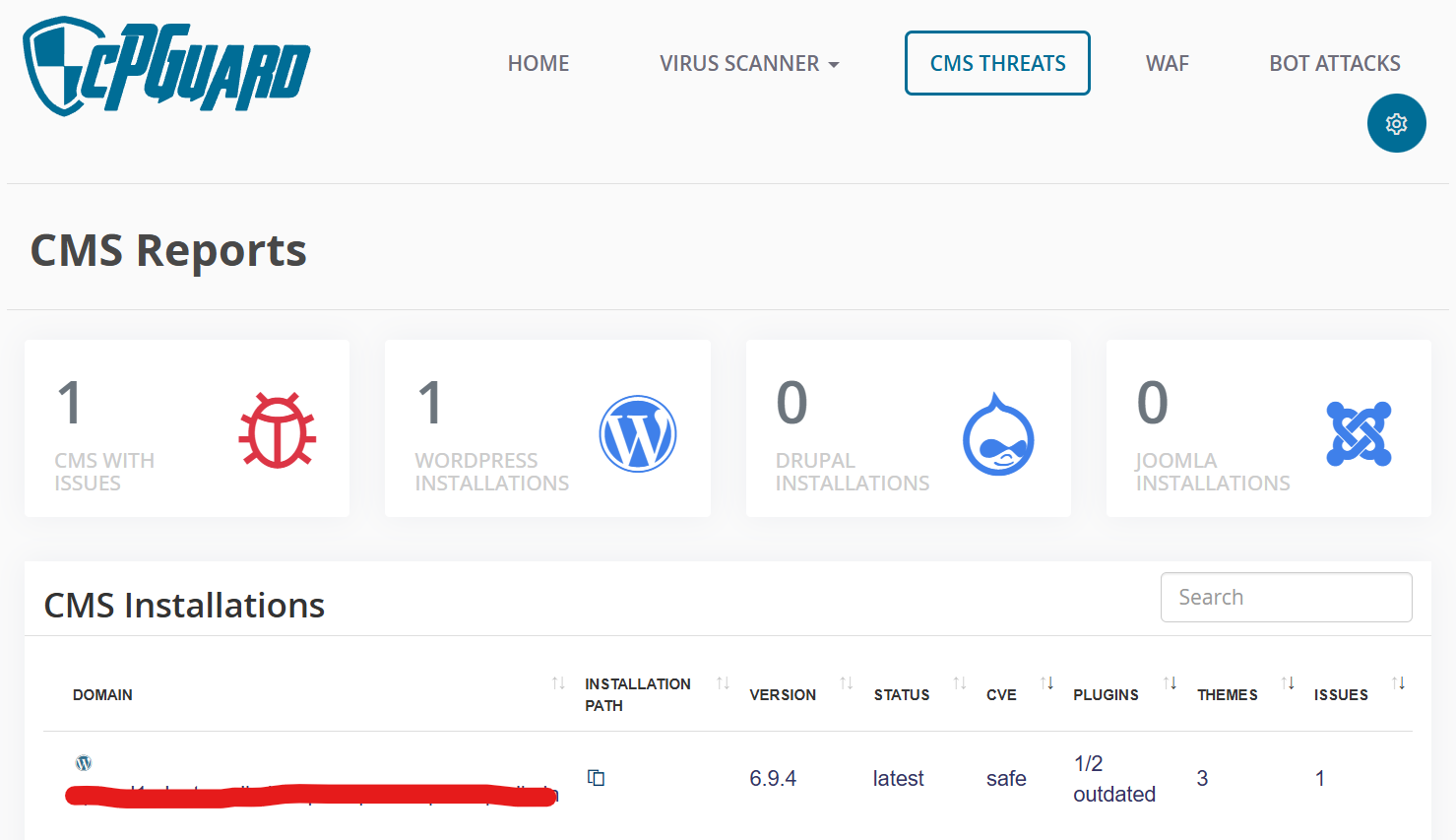The image size is (1456, 840).
Task: Sort table by Themes column arrows
Action: pos(1288,683)
